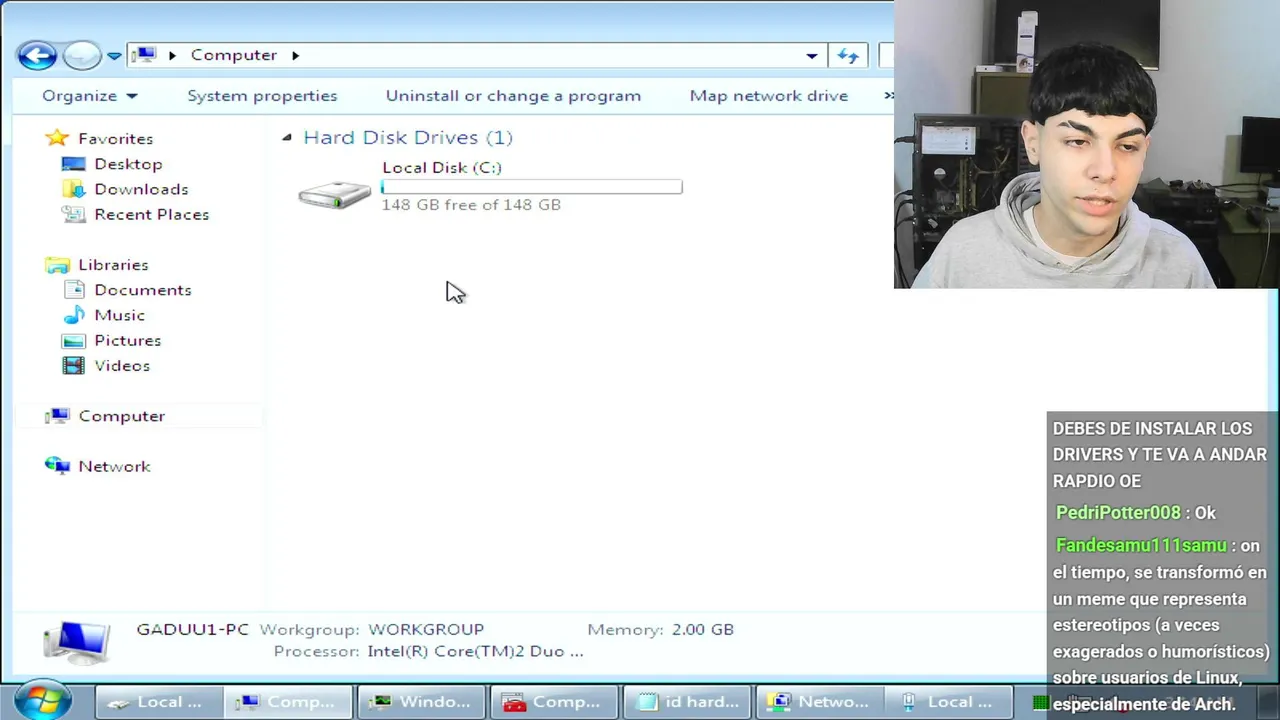Click the C: drive free space bar

pos(532,187)
